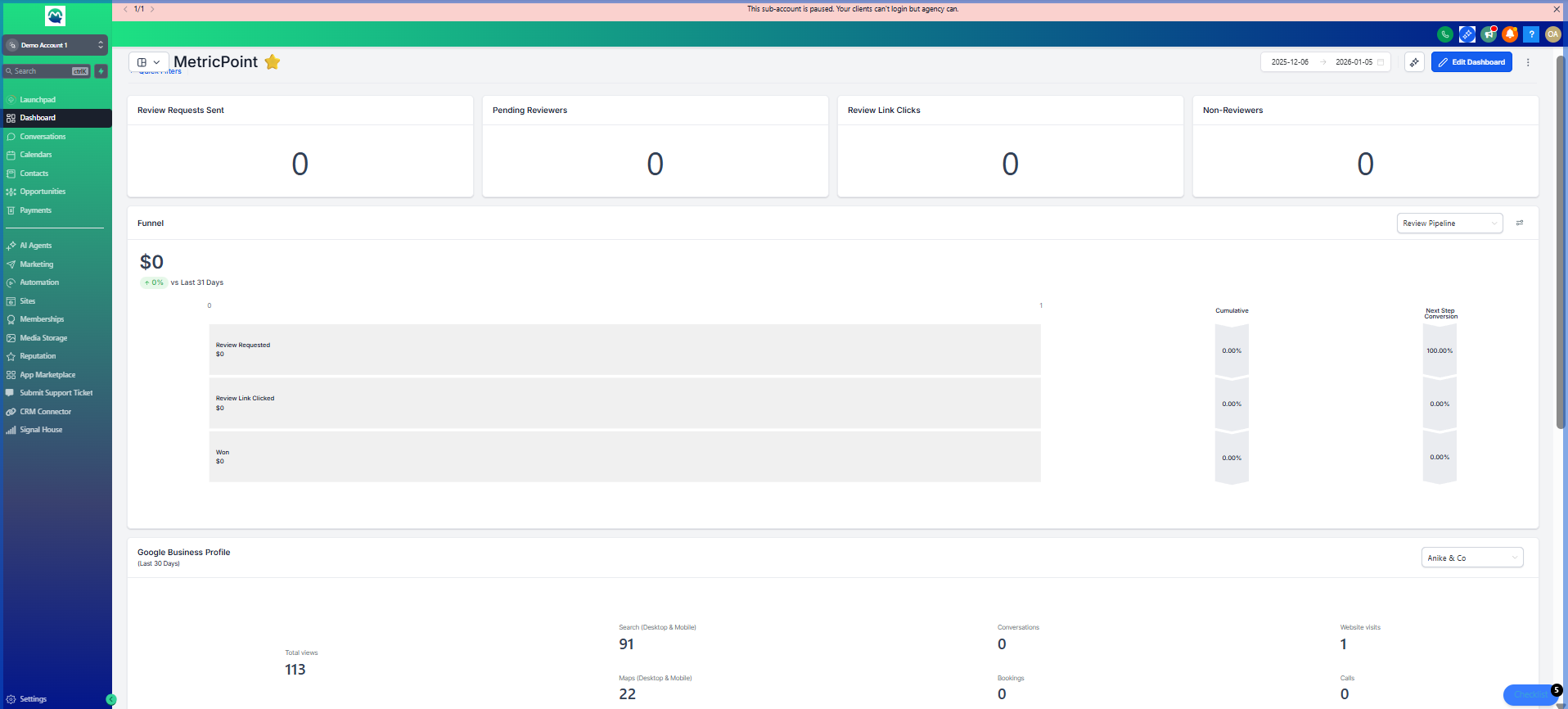The image size is (1568, 709).
Task: Click the Conversations chat icon in the sidebar
Action: tap(11, 137)
